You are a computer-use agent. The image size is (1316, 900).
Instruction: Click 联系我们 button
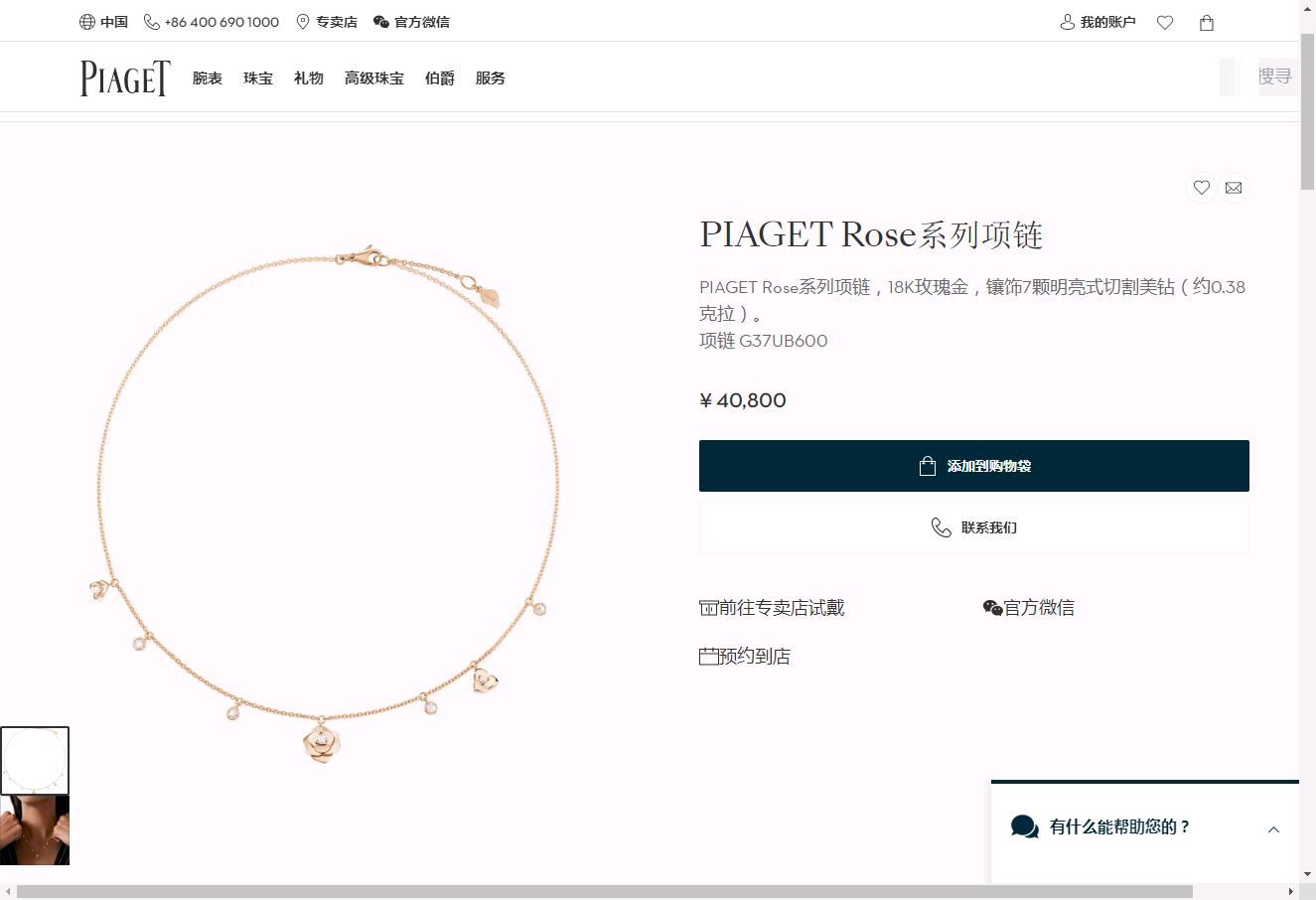pos(973,527)
